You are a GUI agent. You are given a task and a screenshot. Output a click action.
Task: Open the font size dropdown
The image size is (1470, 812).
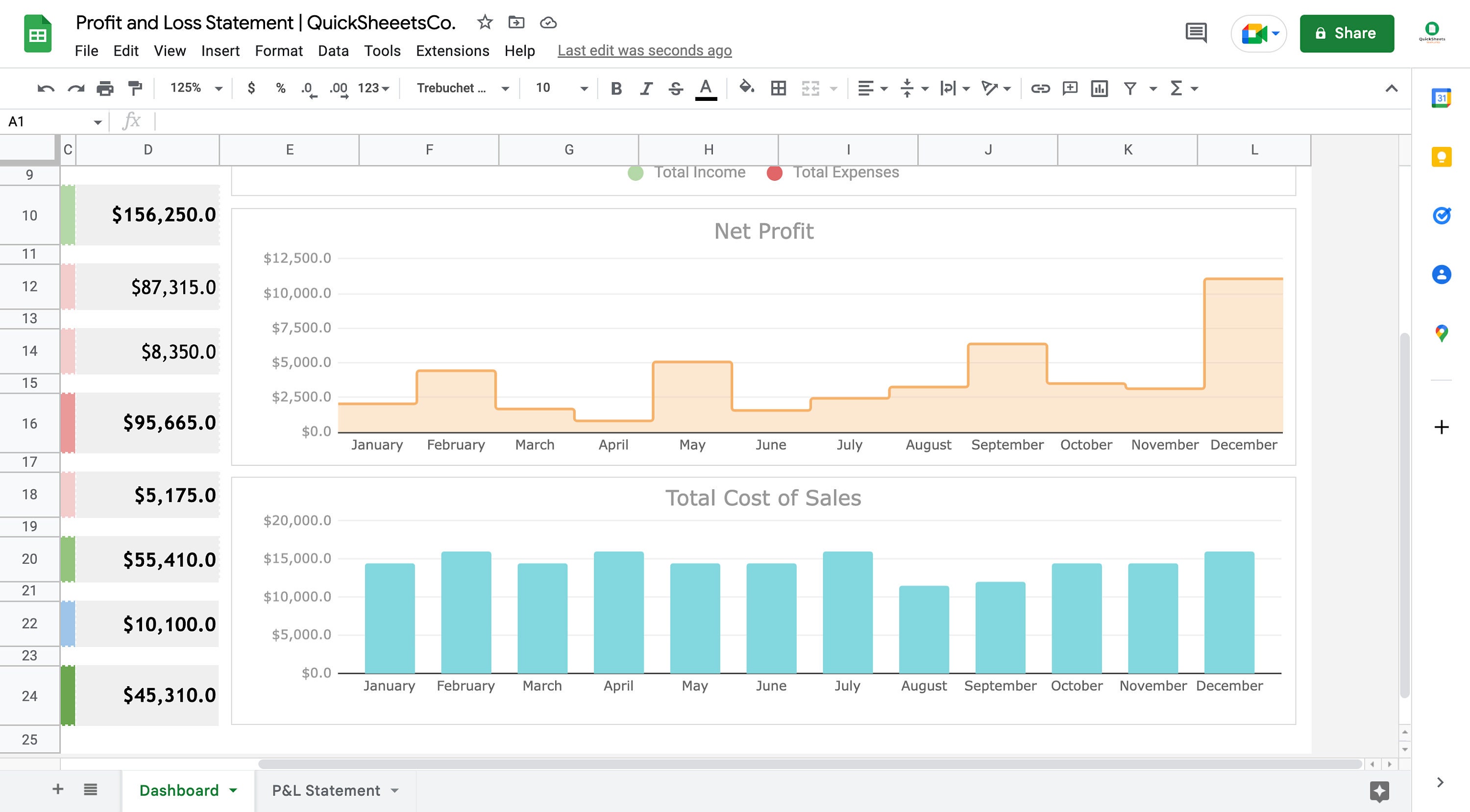click(x=584, y=88)
